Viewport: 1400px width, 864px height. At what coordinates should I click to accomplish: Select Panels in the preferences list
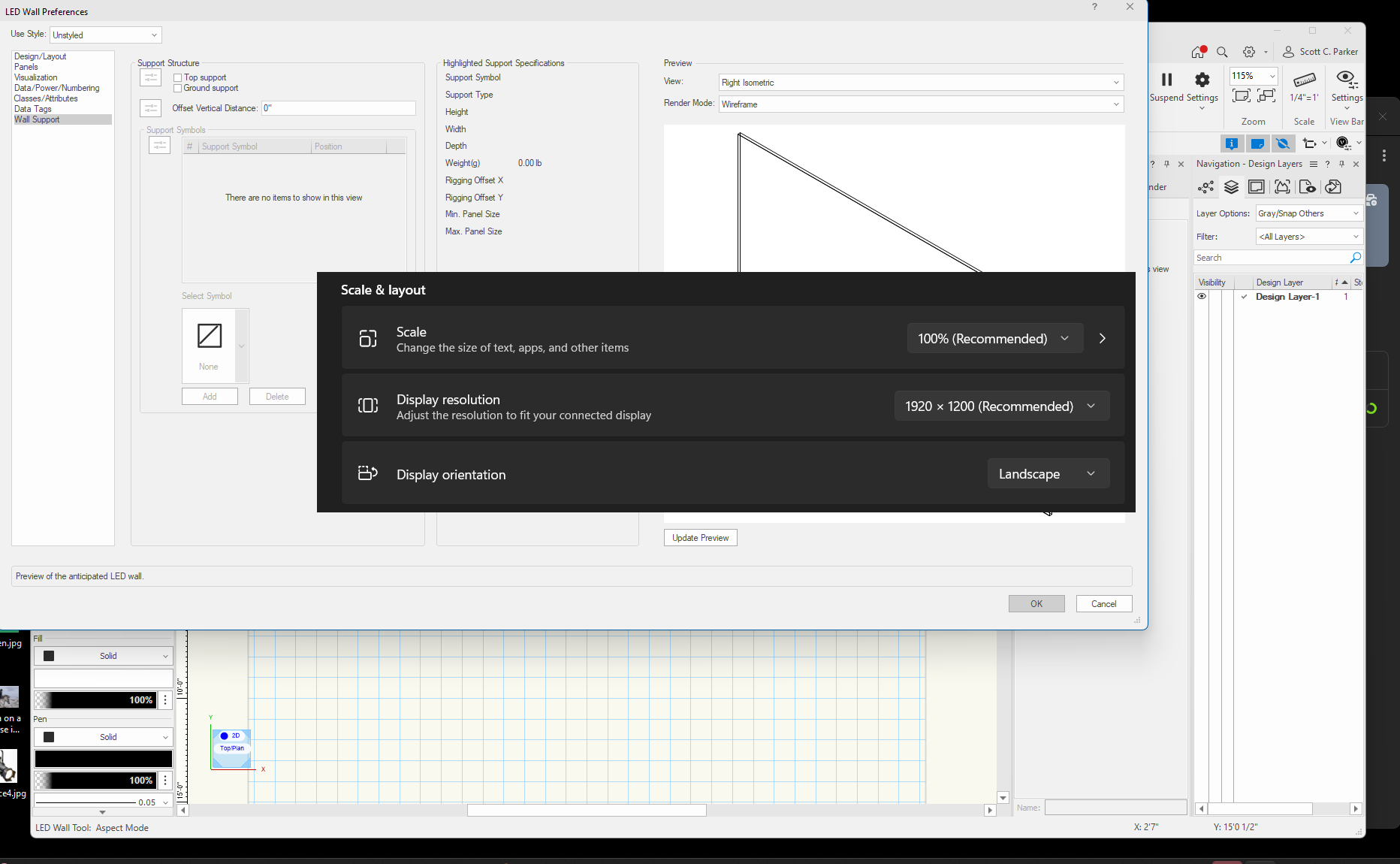point(26,67)
